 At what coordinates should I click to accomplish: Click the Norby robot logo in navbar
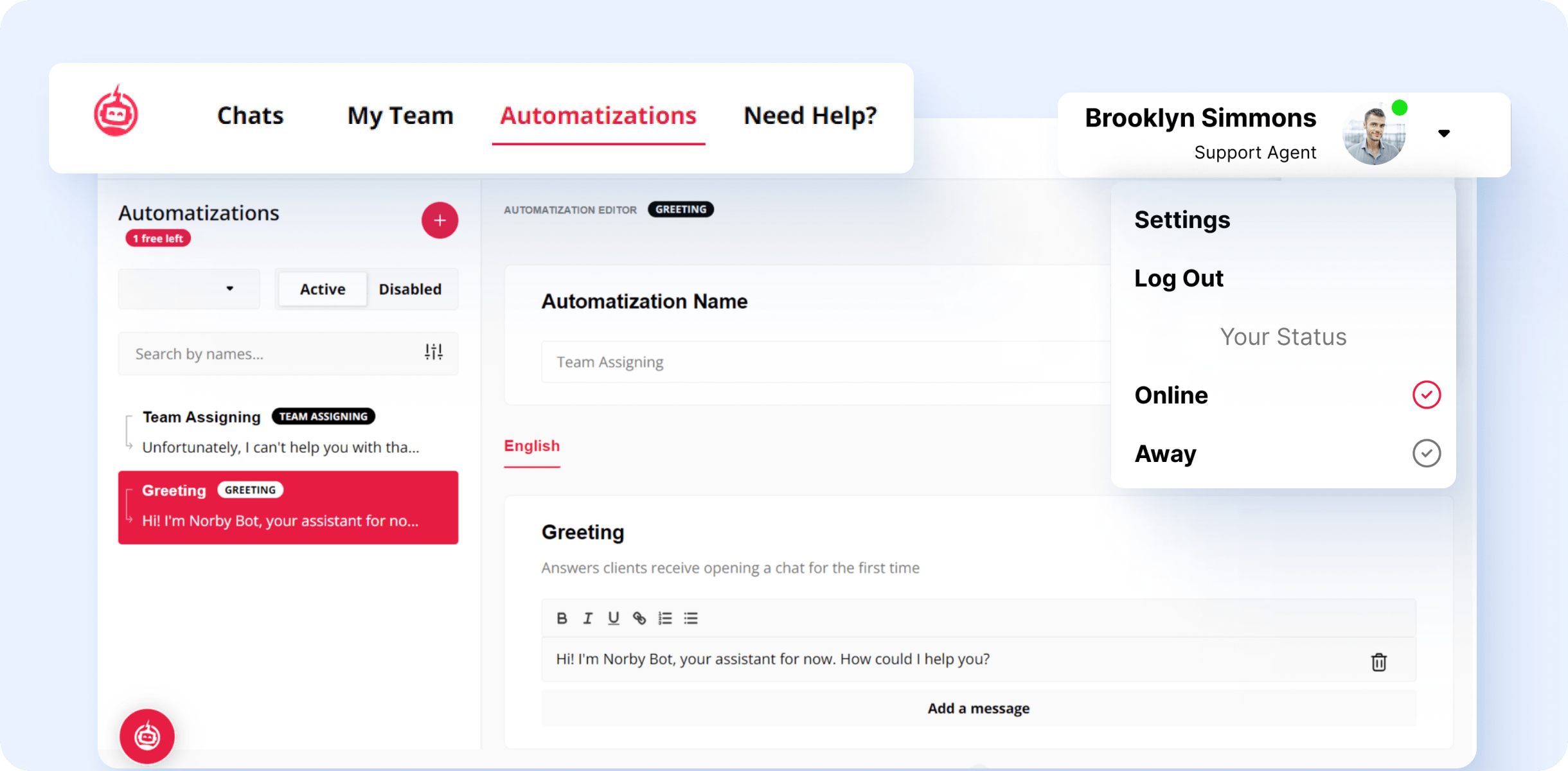116,113
